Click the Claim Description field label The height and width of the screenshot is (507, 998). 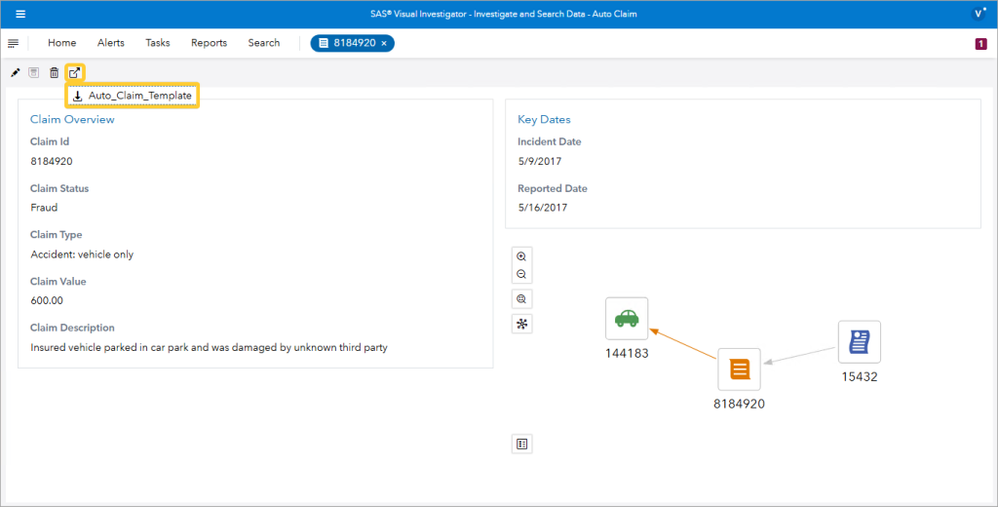[73, 328]
